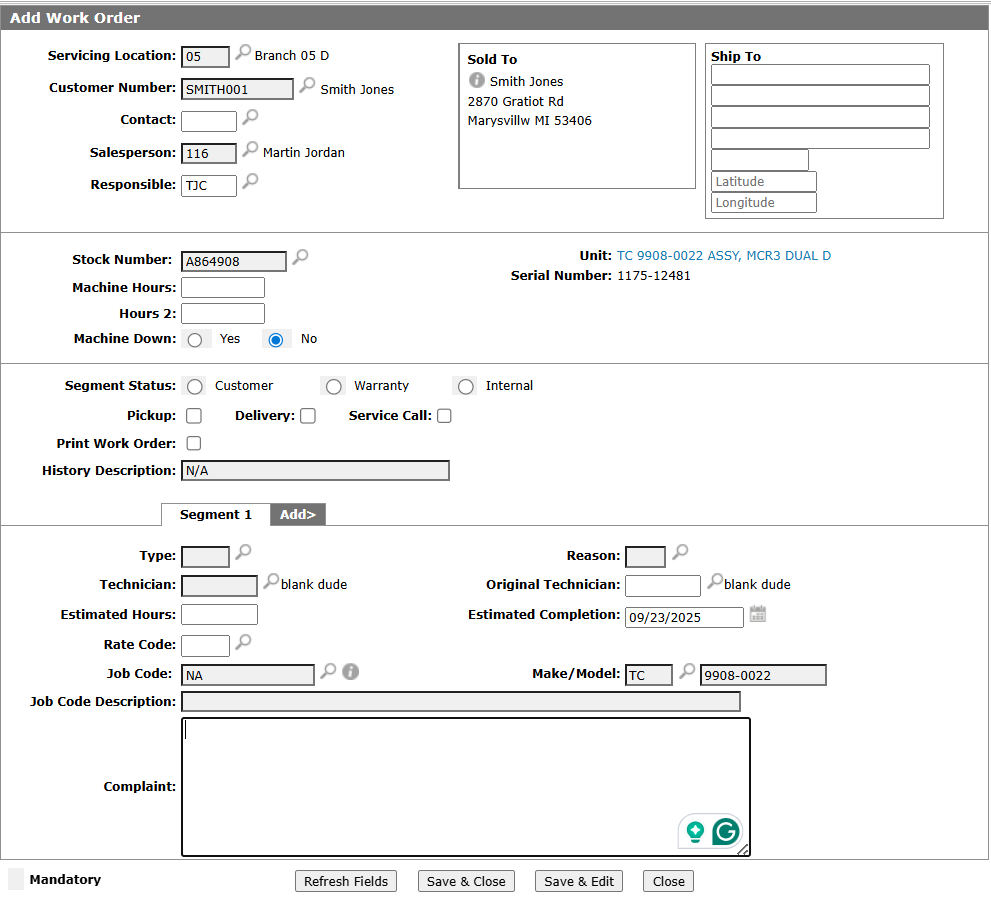The width and height of the screenshot is (991, 897).
Task: Switch to the Segment 1 tab
Action: tap(215, 514)
